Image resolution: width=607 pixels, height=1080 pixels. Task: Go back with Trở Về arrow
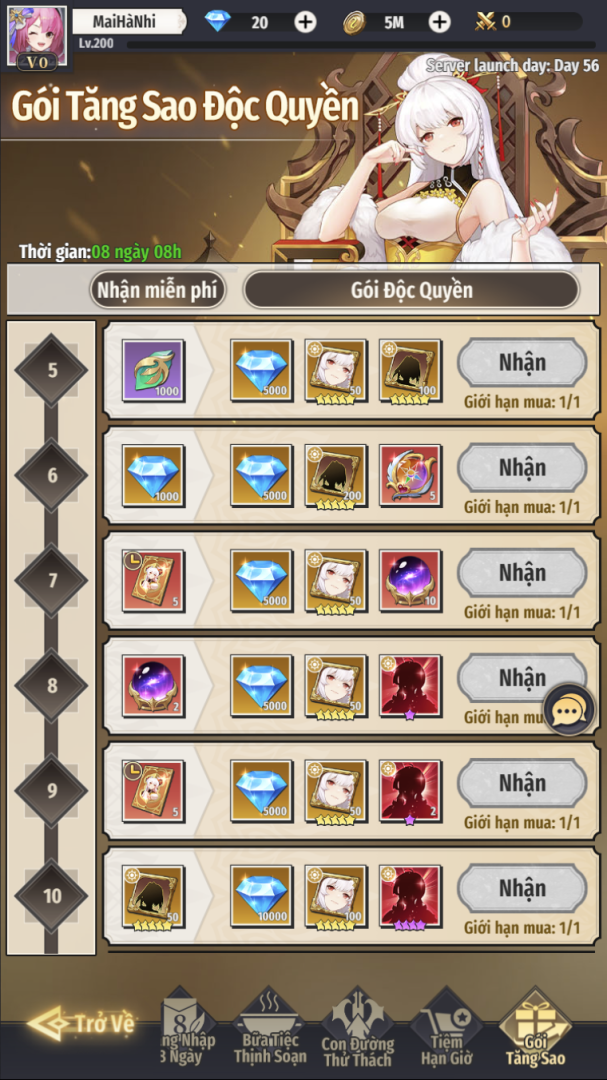coord(81,1022)
